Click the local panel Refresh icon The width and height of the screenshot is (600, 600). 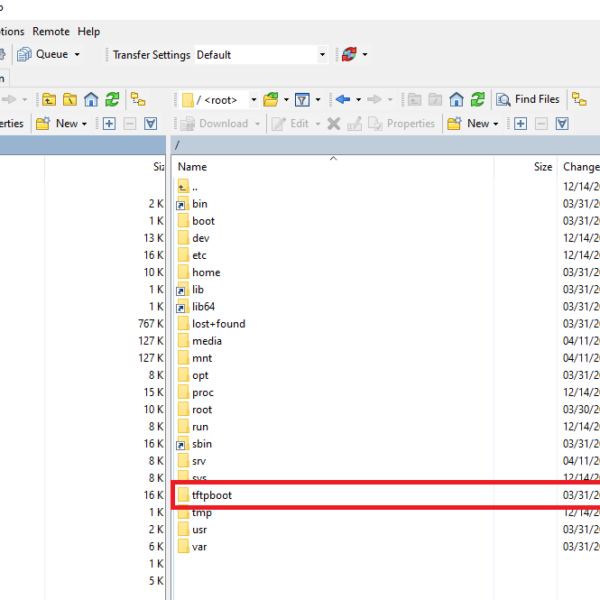(112, 99)
